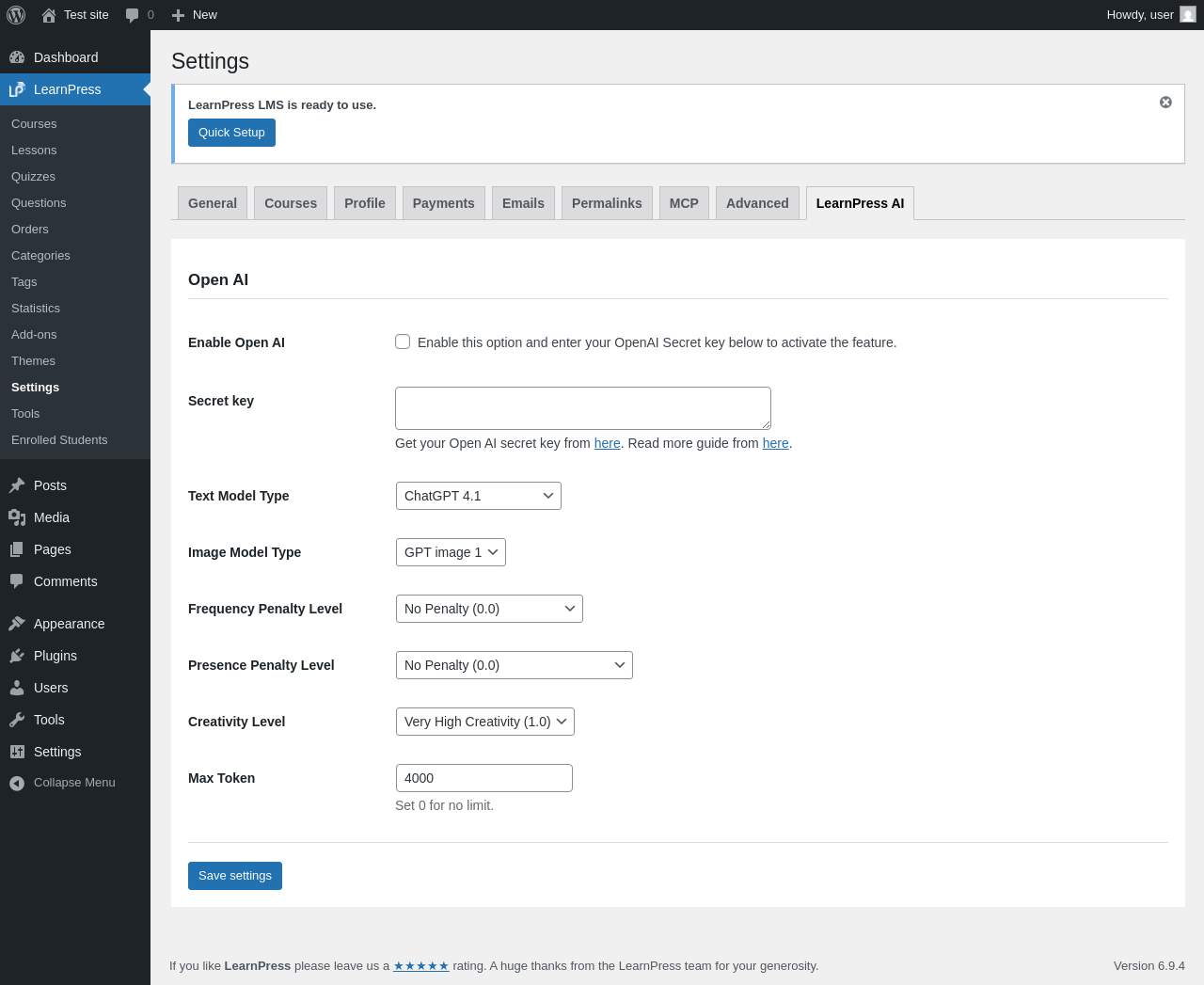Open the Text Model Type dropdown
This screenshot has width=1204, height=985.
point(479,496)
